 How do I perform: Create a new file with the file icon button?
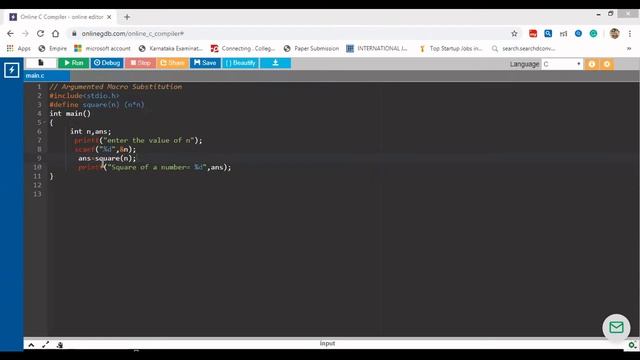pyautogui.click(x=41, y=63)
